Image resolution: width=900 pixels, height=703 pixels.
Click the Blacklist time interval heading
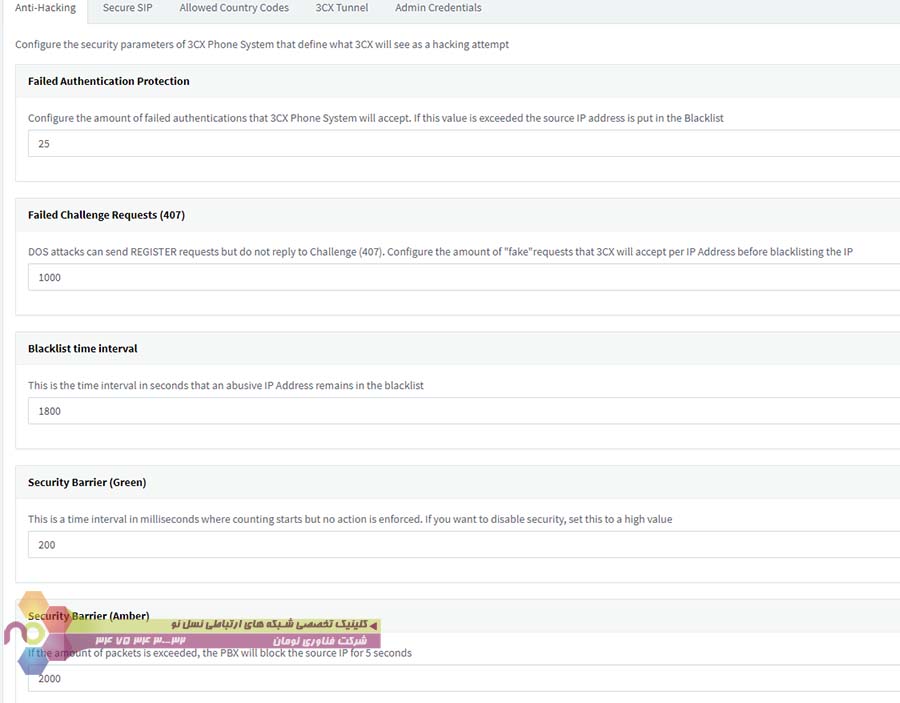coord(83,348)
